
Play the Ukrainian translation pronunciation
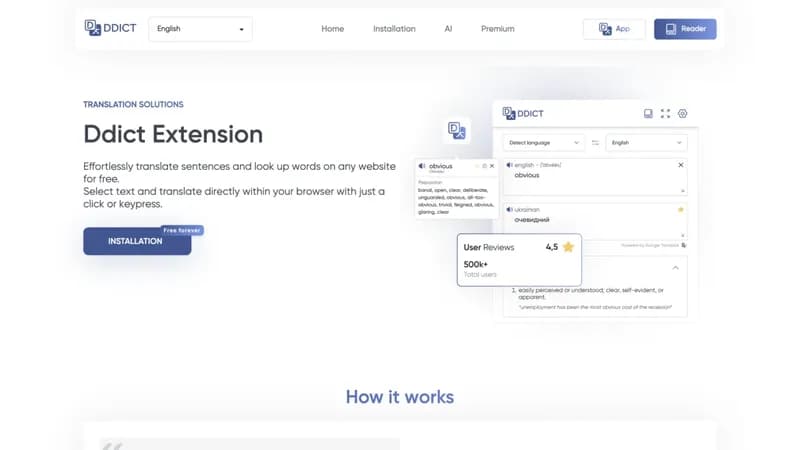pyautogui.click(x=509, y=209)
